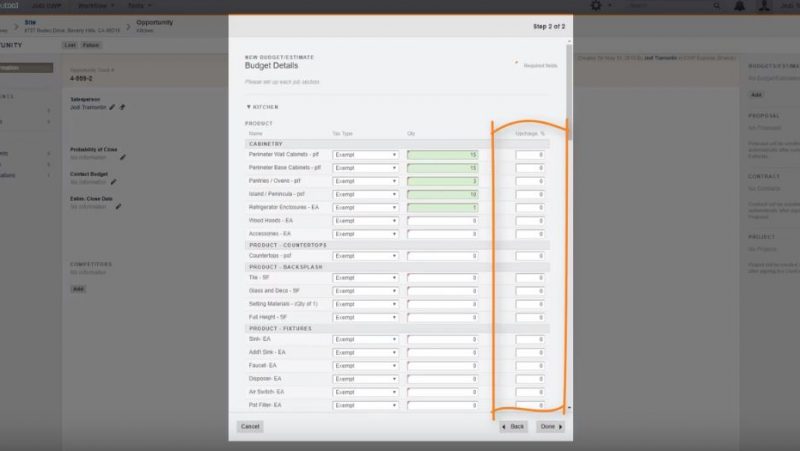
Task: Open Tax Type dropdown for Perimeter Wall Cabinets
Action: pyautogui.click(x=365, y=155)
